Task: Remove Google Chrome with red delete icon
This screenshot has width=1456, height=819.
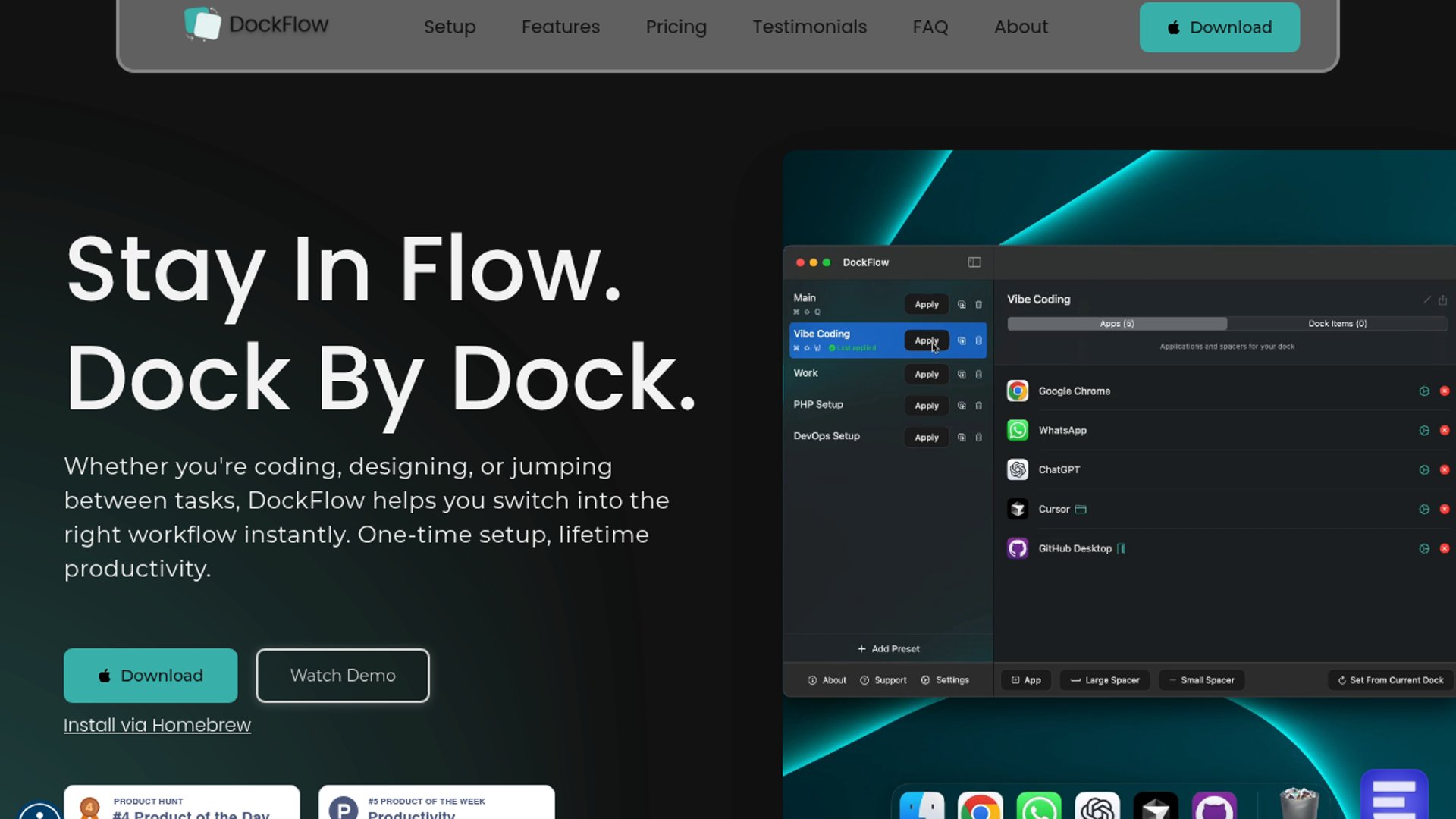Action: 1445,391
